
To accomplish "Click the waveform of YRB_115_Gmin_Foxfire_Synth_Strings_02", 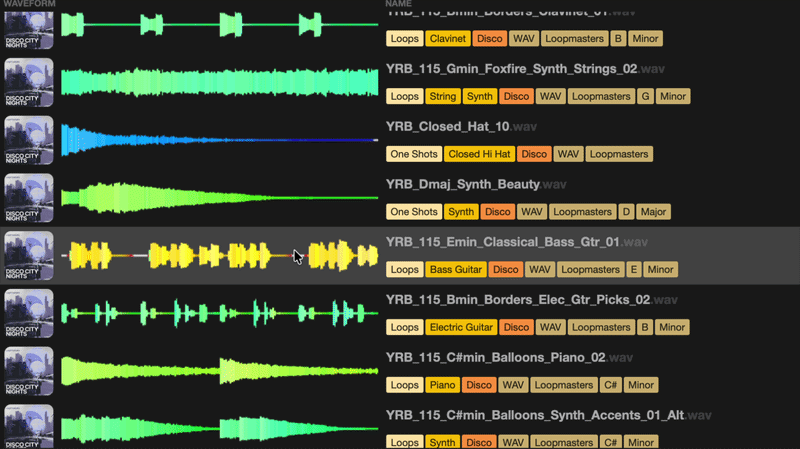I will click(219, 82).
